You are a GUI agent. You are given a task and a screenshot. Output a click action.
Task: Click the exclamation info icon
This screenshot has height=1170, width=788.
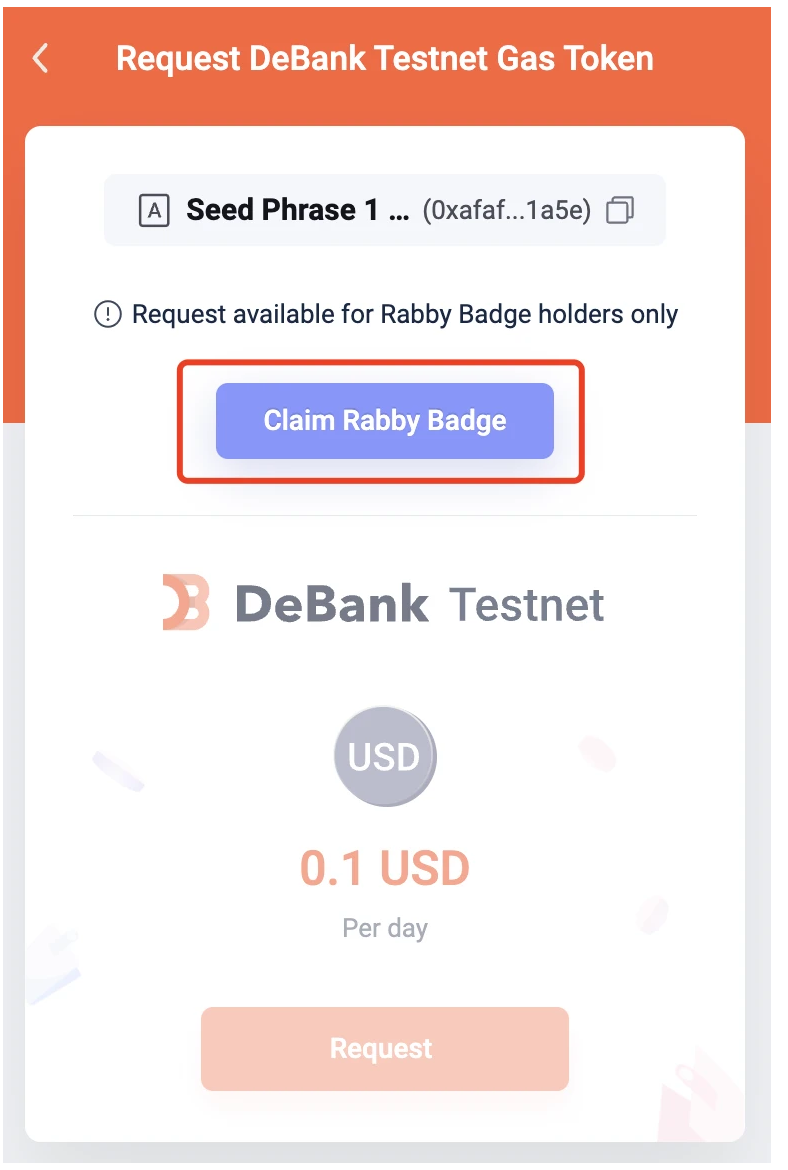coord(107,314)
